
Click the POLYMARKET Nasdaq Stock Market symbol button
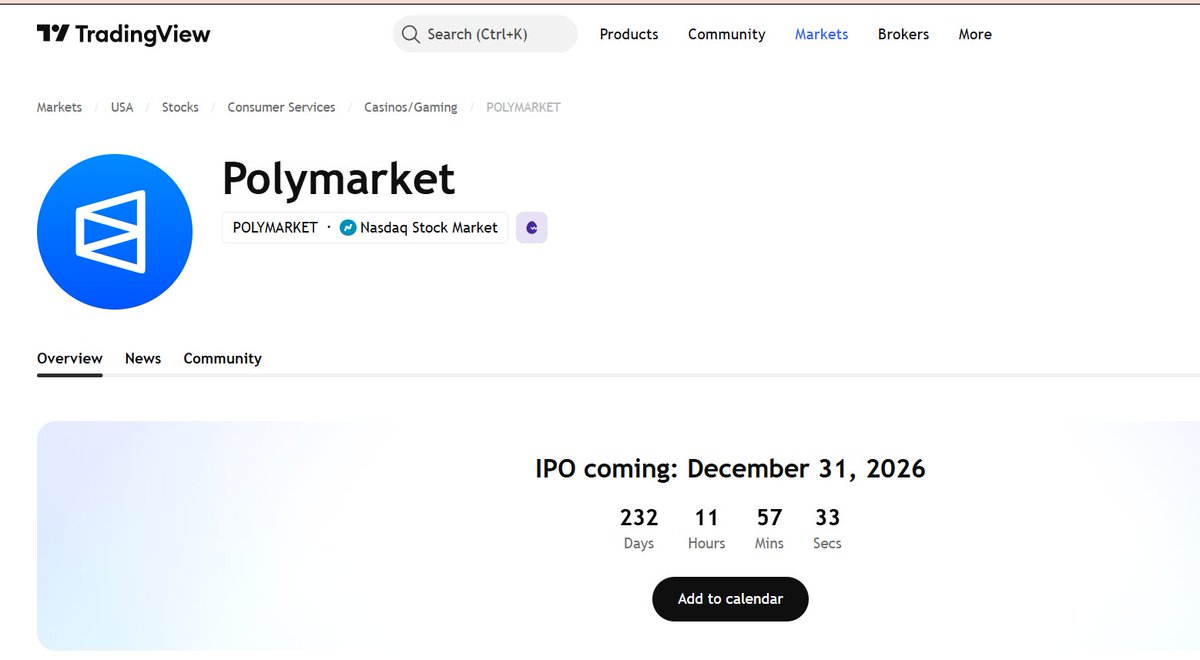[x=365, y=228]
